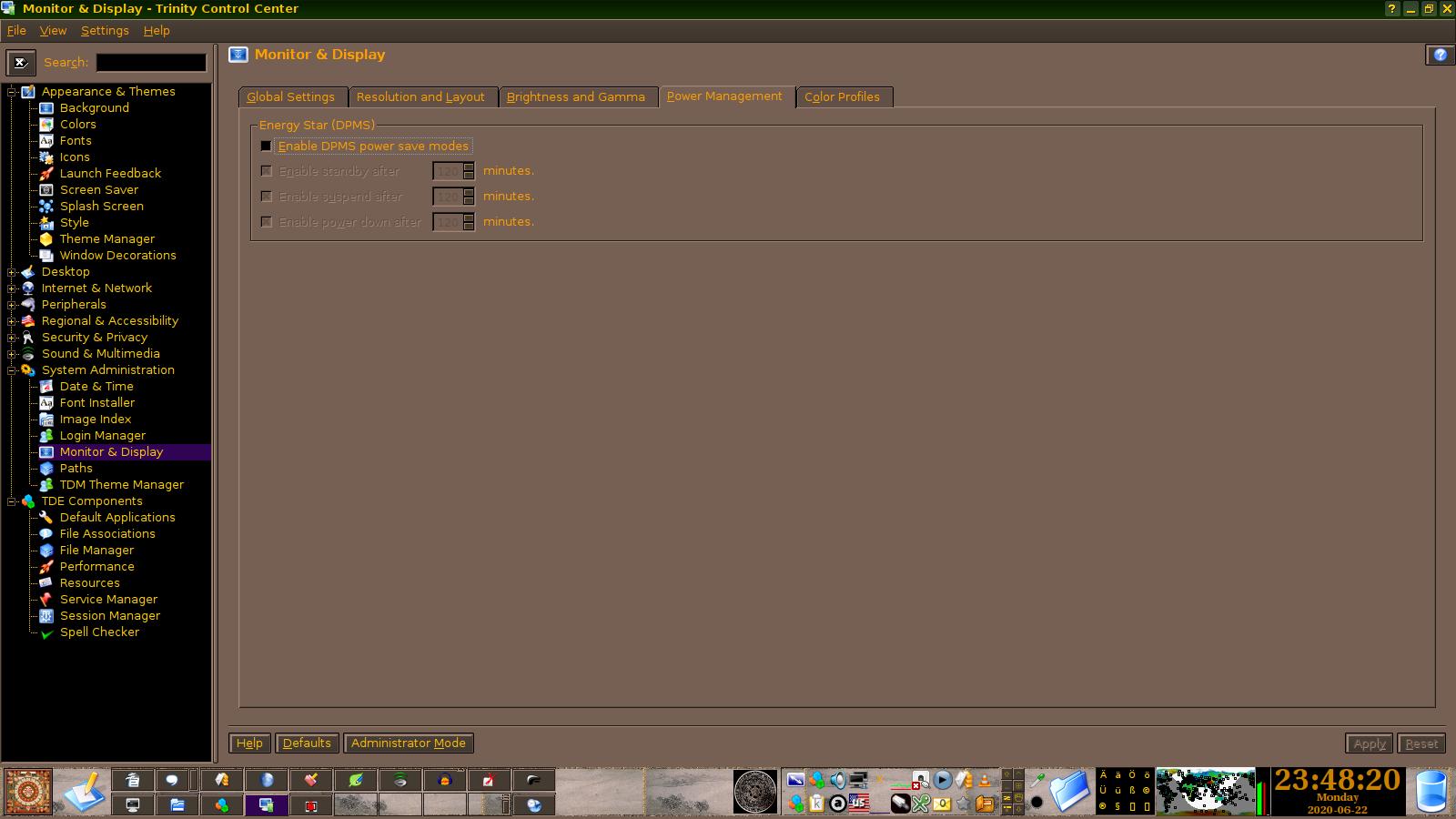Click the clear search icon beside Search
The image size is (1456, 819).
coord(21,62)
